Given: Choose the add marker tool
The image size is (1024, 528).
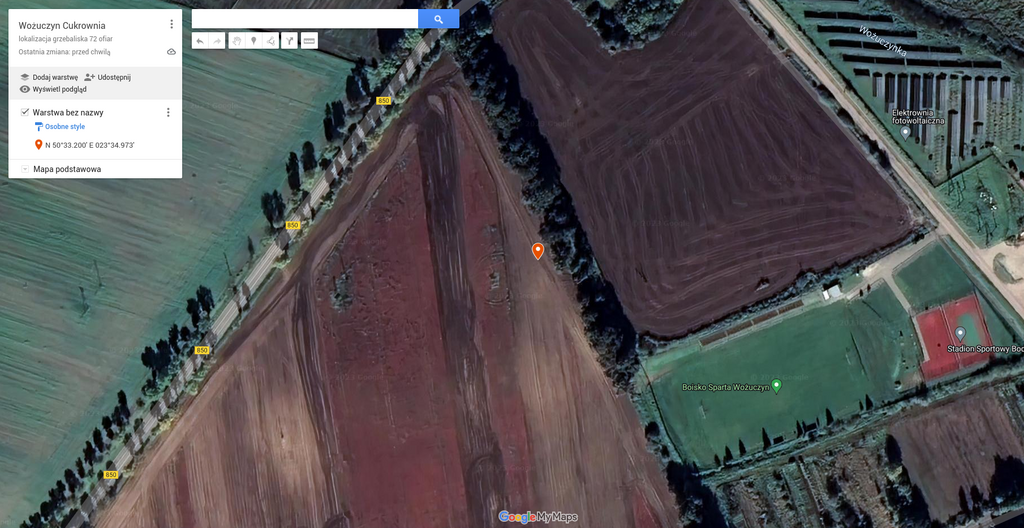Looking at the screenshot, I should 253,41.
